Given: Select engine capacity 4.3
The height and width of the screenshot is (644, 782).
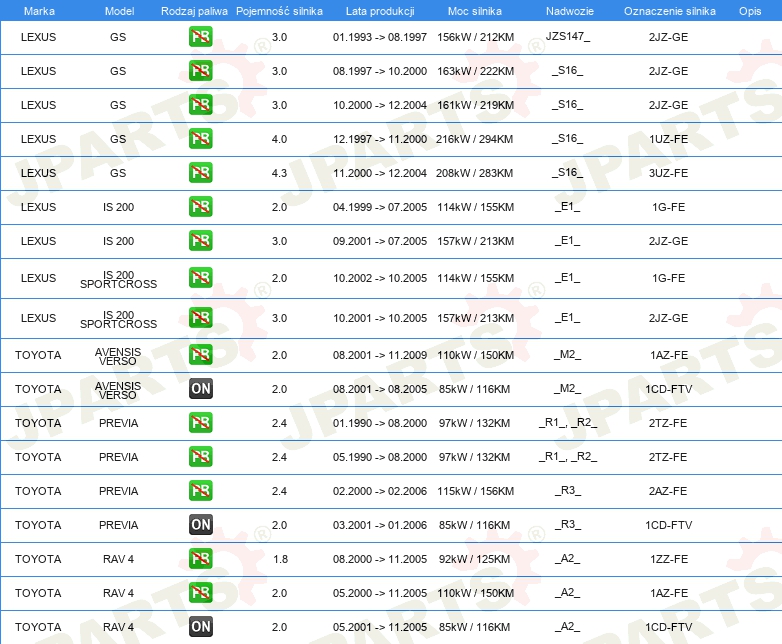Looking at the screenshot, I should 279,173.
